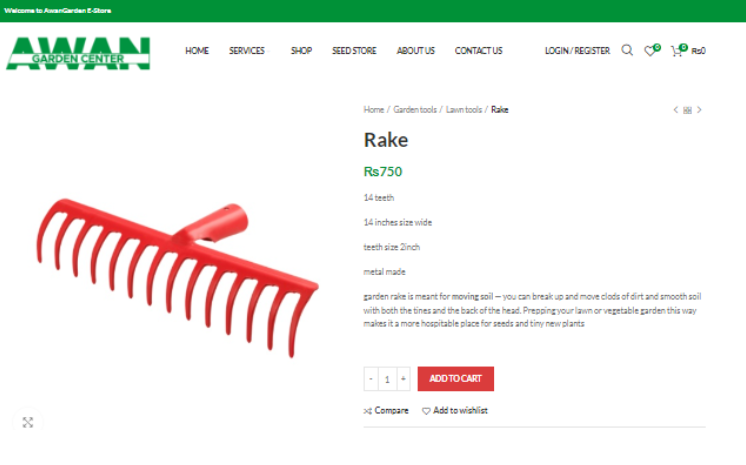Enlarge product image with fullscreen icon

(x=28, y=422)
